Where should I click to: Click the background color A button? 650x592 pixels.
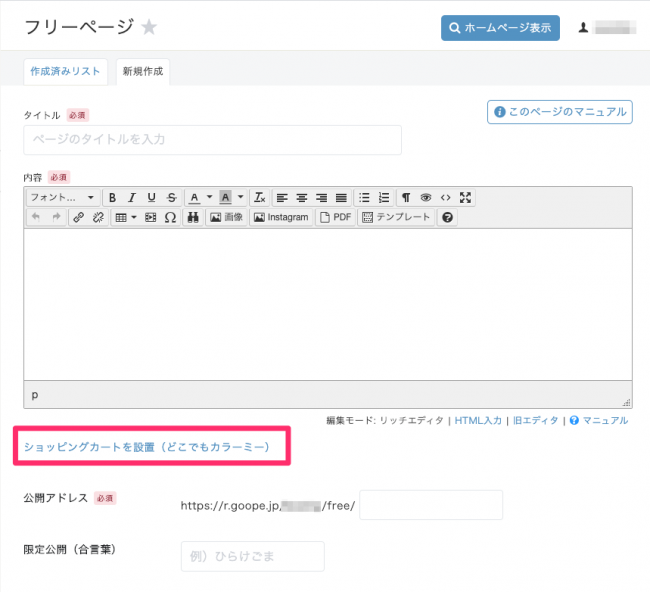(226, 197)
